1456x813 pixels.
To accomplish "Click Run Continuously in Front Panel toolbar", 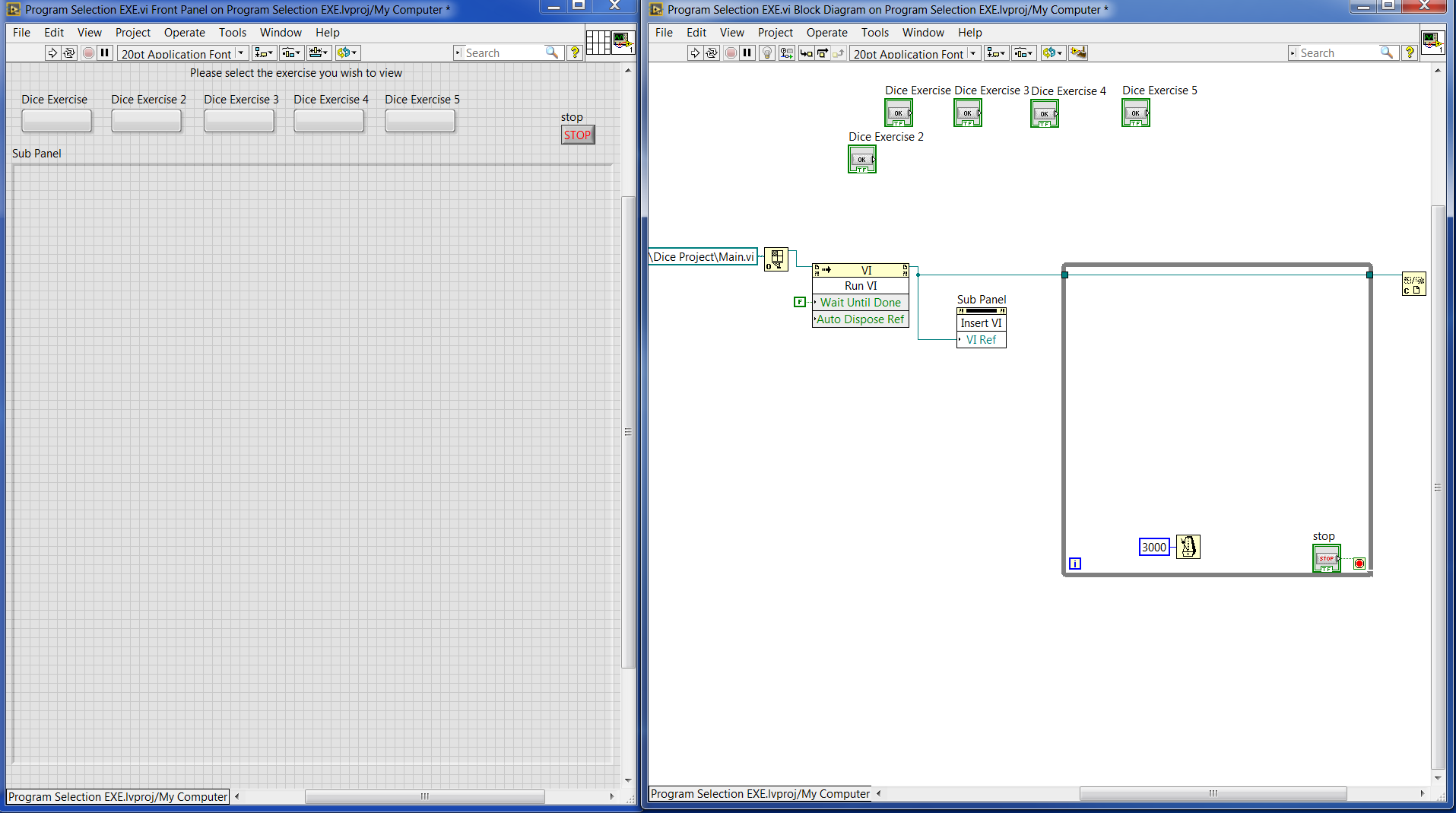I will 69,52.
